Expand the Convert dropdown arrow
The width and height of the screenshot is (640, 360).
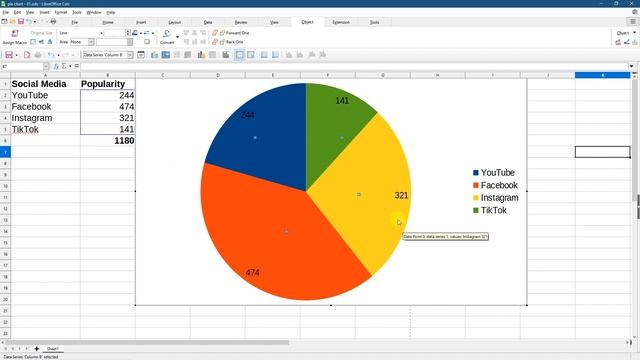click(178, 37)
